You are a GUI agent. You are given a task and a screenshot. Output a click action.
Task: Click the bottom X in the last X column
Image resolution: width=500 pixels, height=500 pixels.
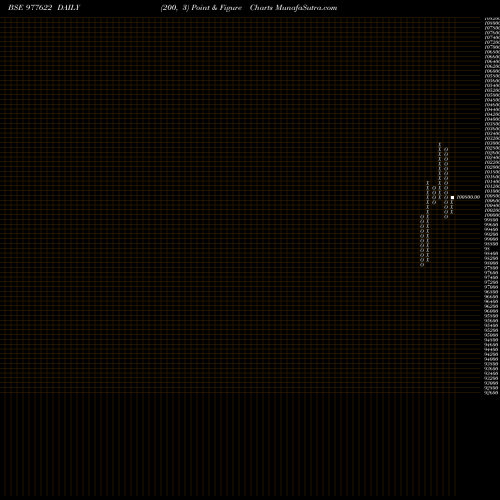[452, 212]
